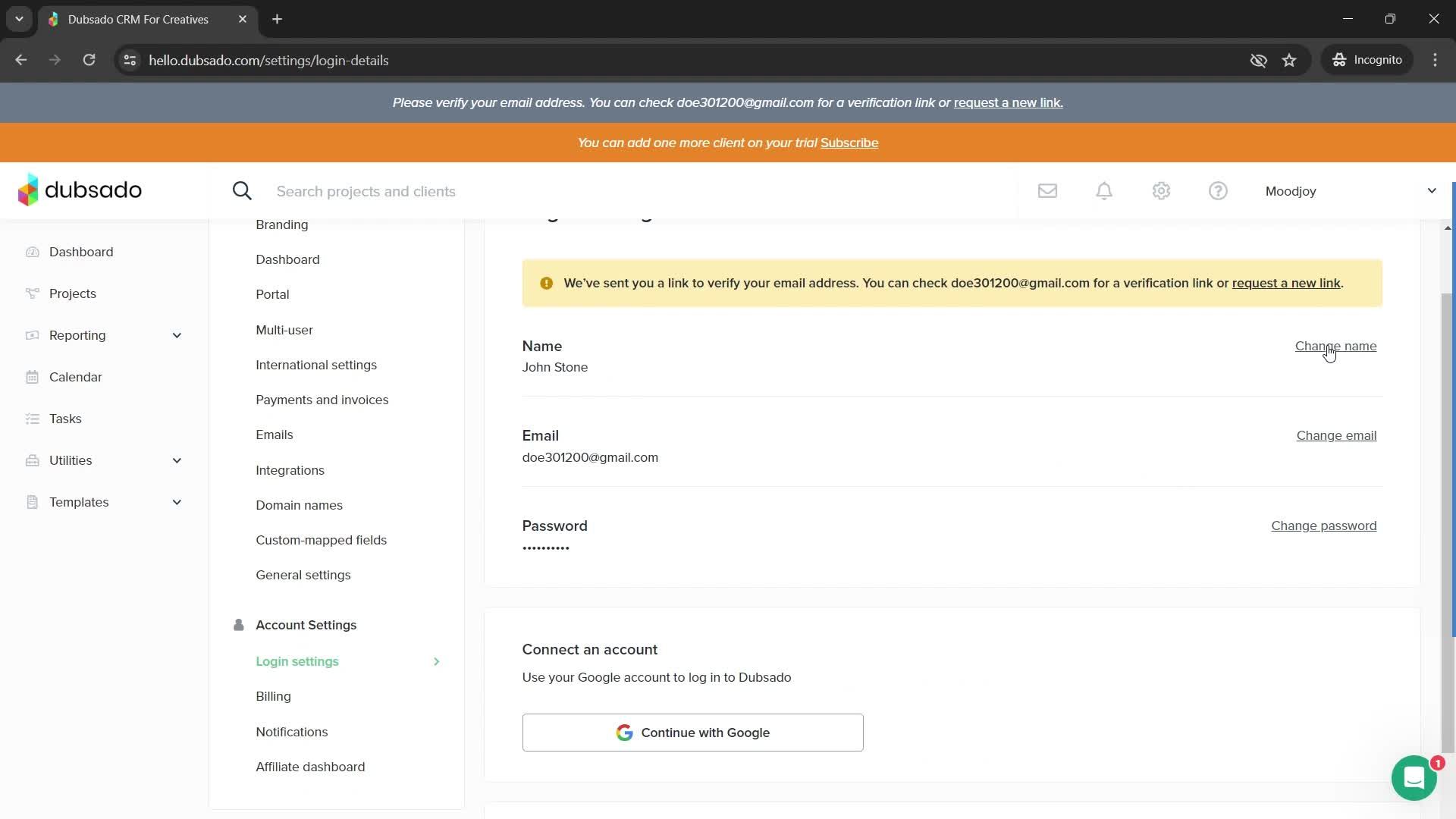Select Branding in settings menu

pos(281,224)
